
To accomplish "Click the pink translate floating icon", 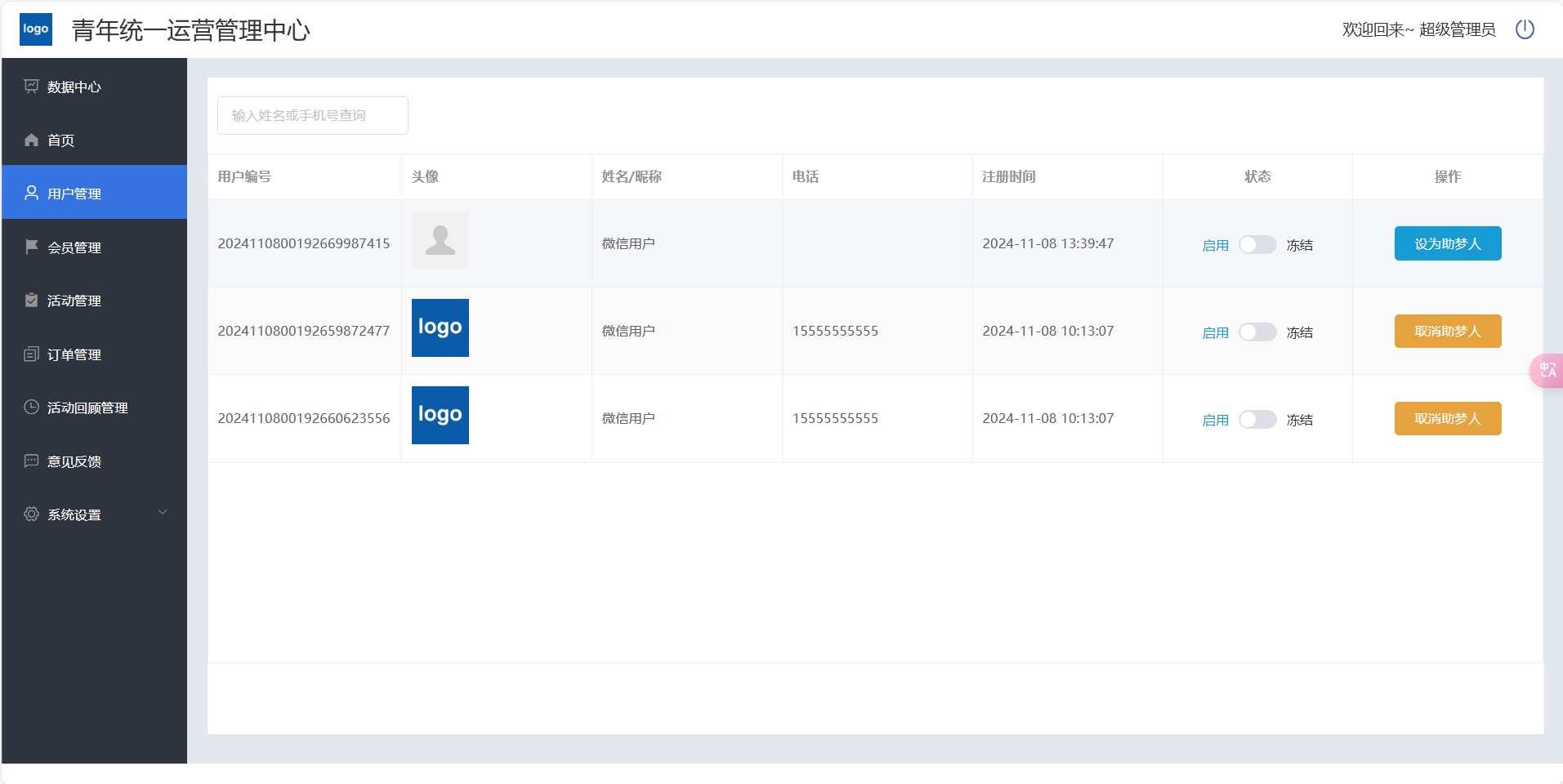I will (1546, 371).
